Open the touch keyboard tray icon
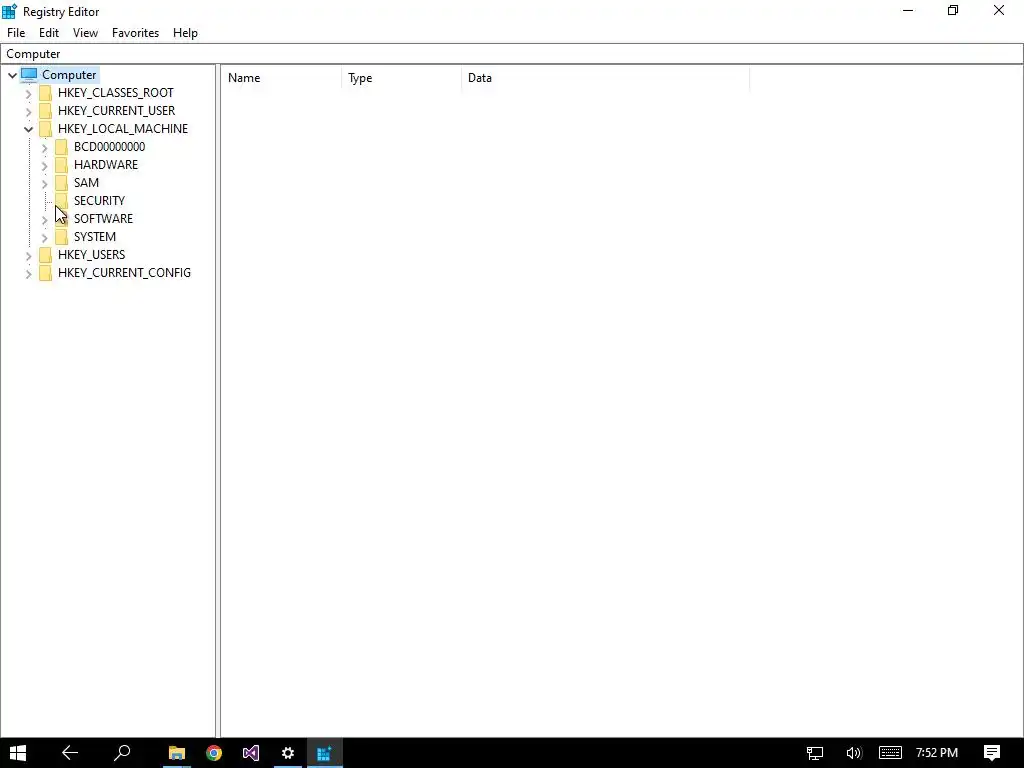The width and height of the screenshot is (1024, 768). click(890, 753)
